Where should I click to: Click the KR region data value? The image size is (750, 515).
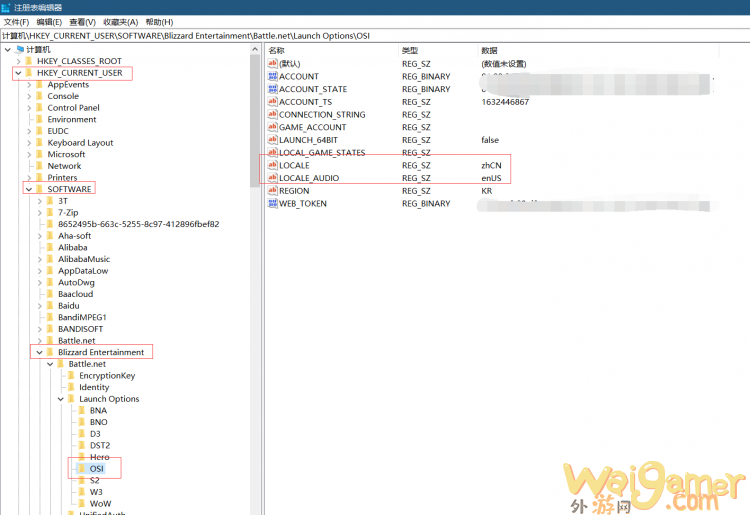point(486,191)
